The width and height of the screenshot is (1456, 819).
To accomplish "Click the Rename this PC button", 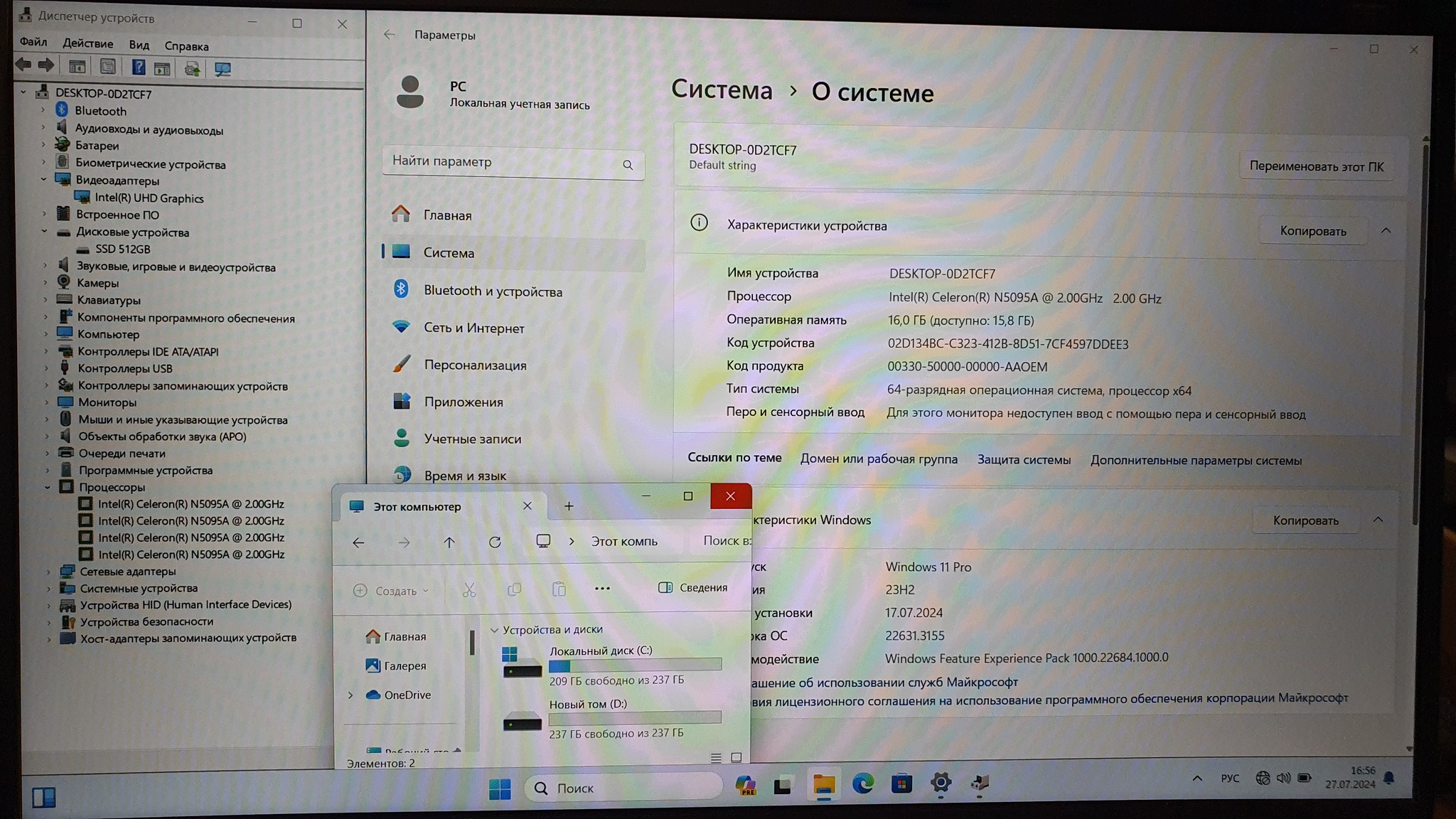I will point(1316,167).
